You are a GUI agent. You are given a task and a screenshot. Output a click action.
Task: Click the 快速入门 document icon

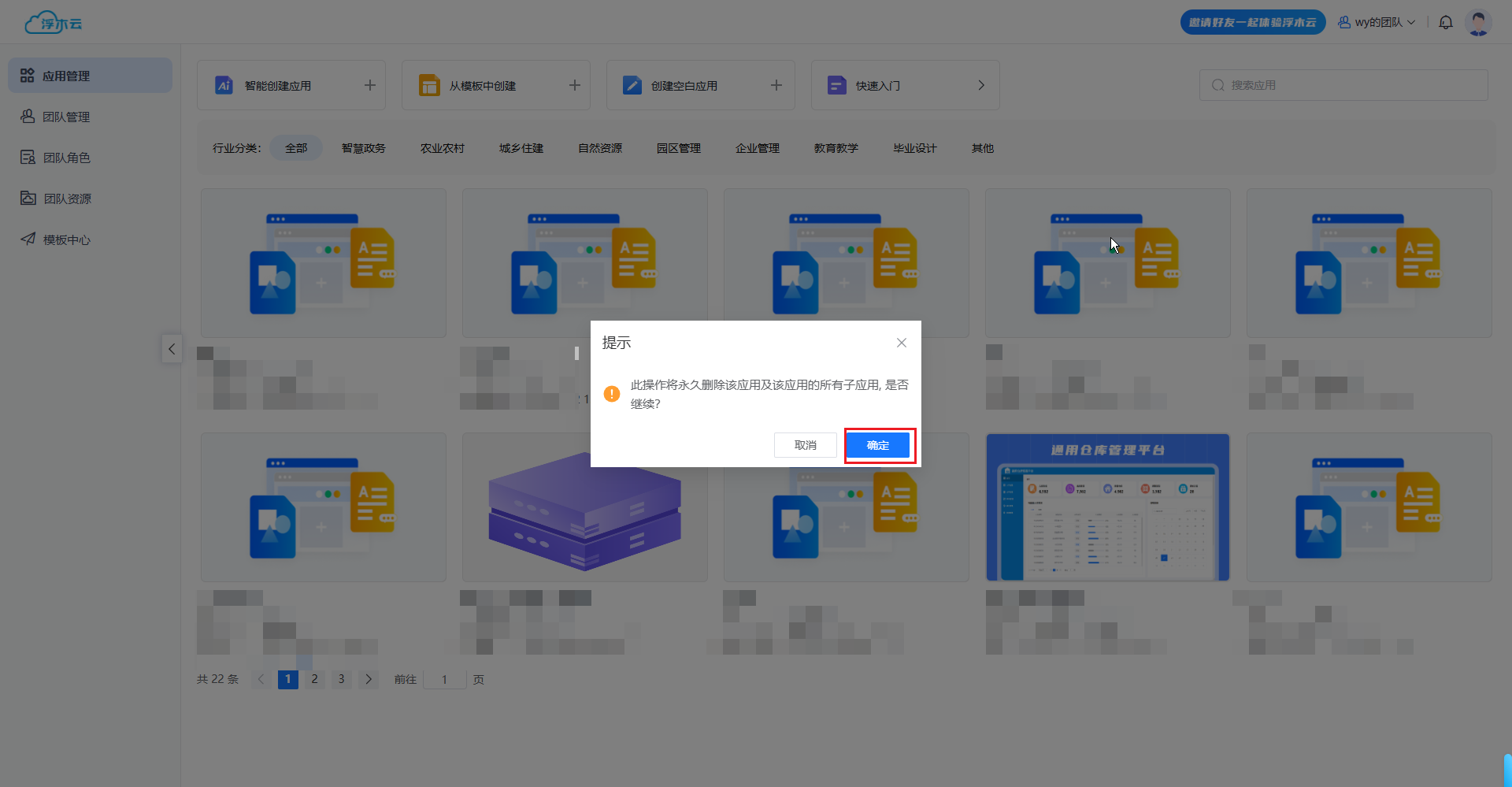(836, 85)
